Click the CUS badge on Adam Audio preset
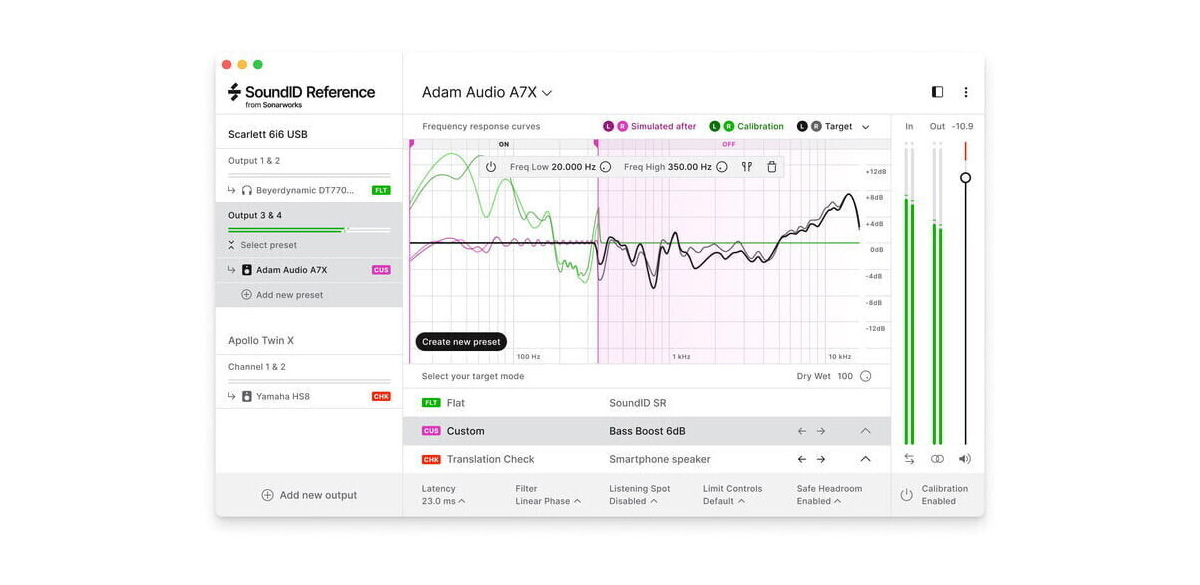The height and width of the screenshot is (585, 1200). (381, 270)
